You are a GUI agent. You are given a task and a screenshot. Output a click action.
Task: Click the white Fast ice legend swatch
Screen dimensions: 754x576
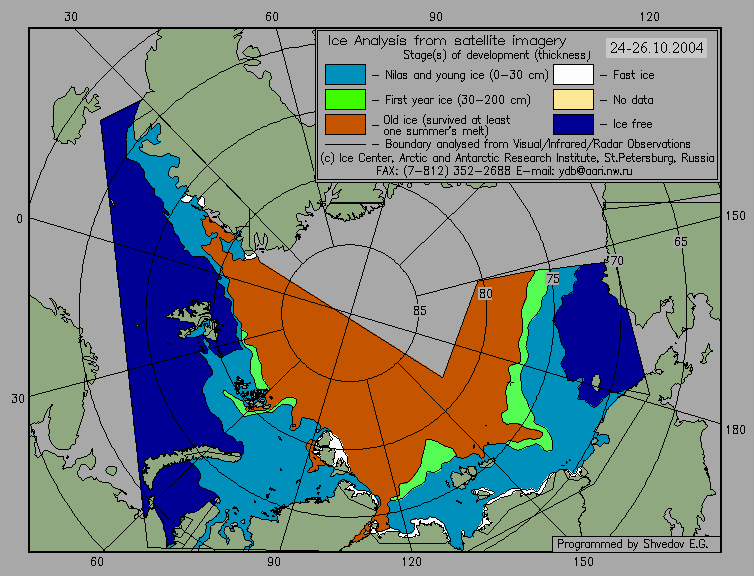coord(573,75)
